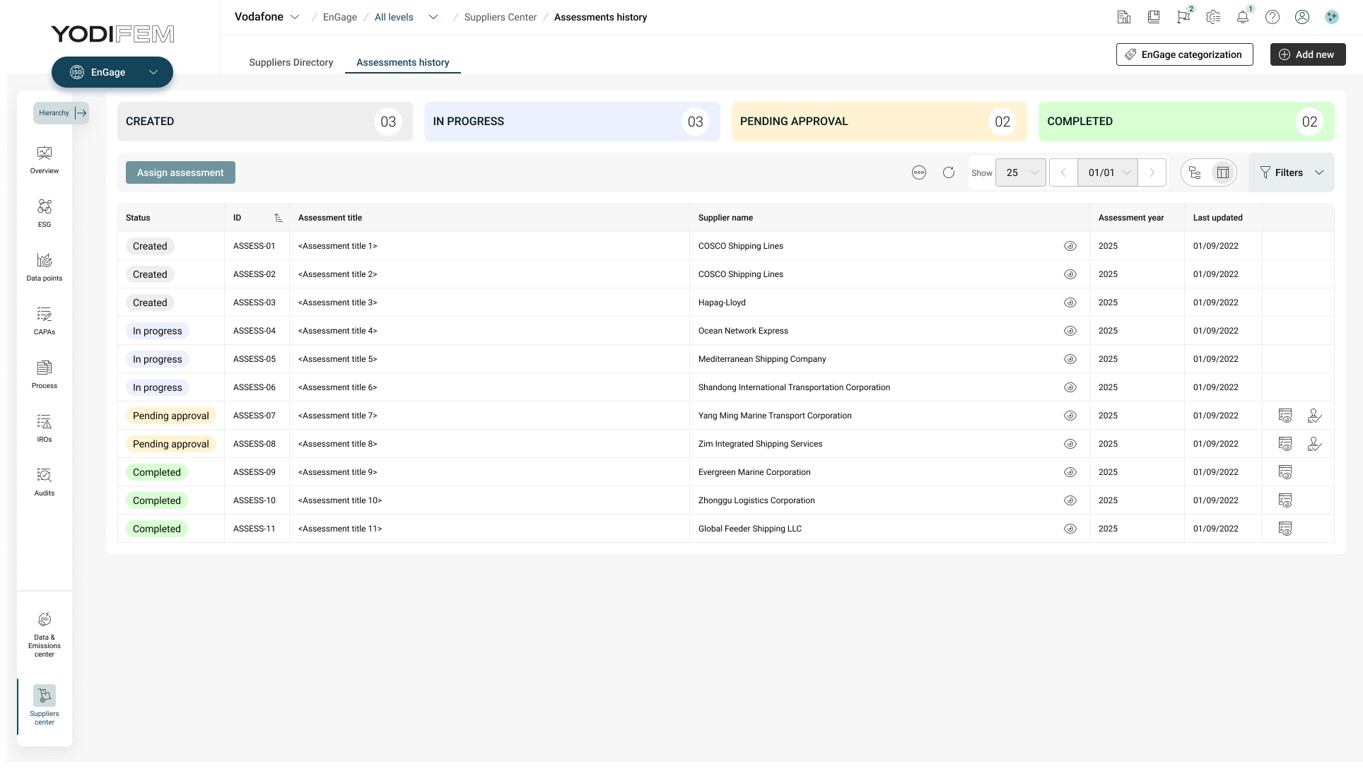Select the ASSESS-06 ID cell
The image size is (1363, 769).
click(x=257, y=388)
